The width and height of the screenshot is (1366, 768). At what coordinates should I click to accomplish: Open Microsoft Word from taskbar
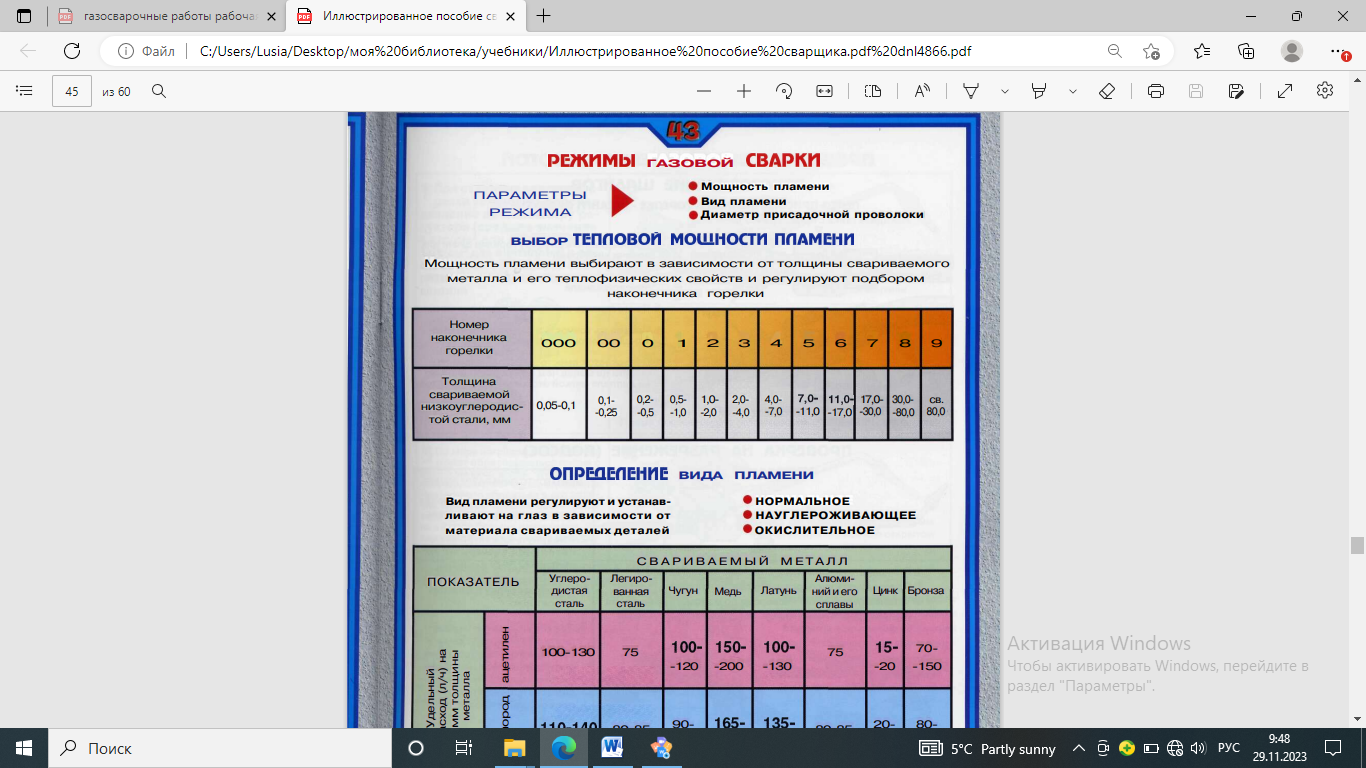612,748
